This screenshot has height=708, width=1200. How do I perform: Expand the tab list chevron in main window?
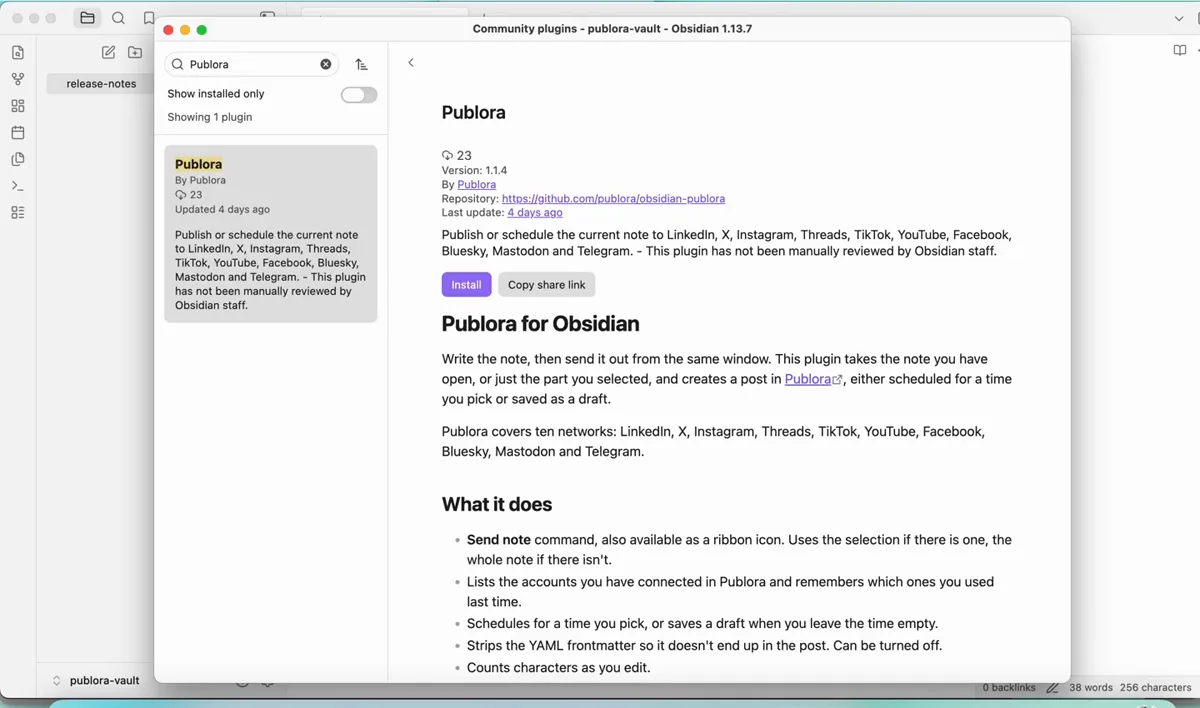(1179, 18)
